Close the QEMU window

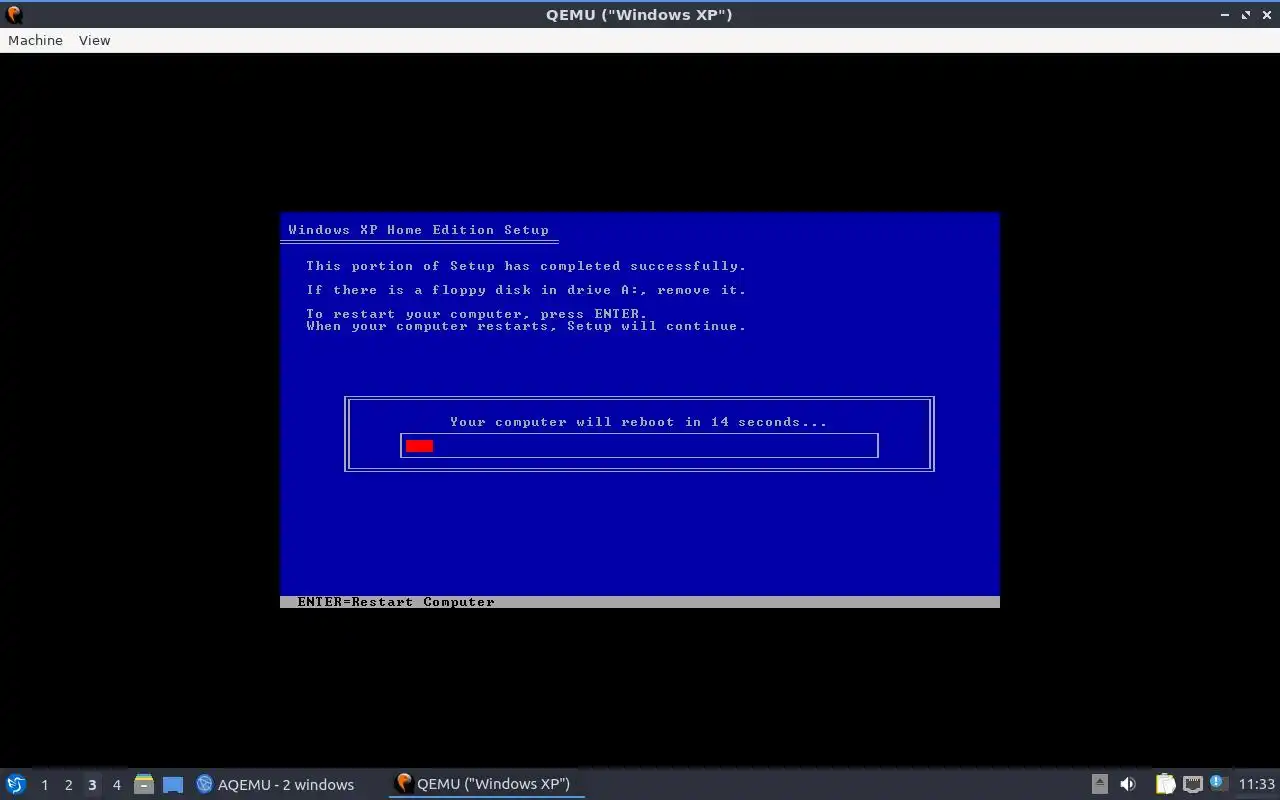(x=1266, y=15)
